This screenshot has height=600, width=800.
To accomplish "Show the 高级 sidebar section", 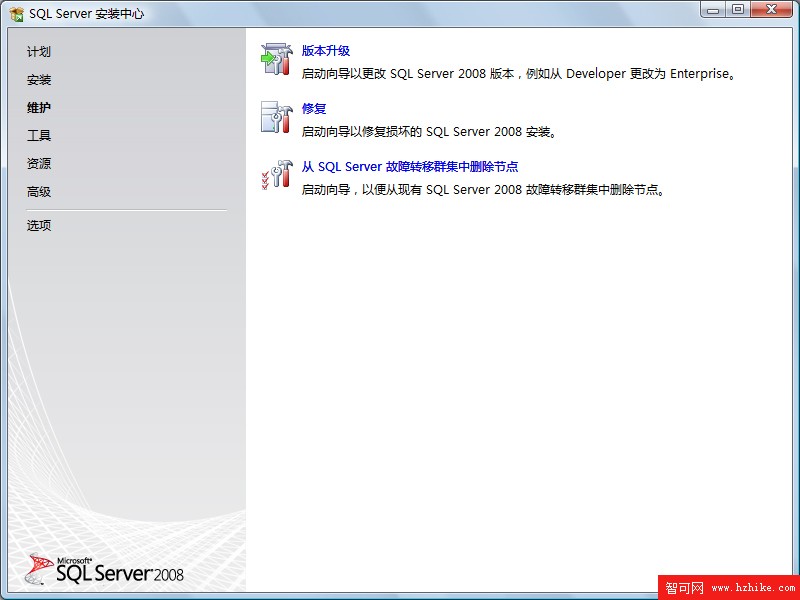I will click(39, 191).
